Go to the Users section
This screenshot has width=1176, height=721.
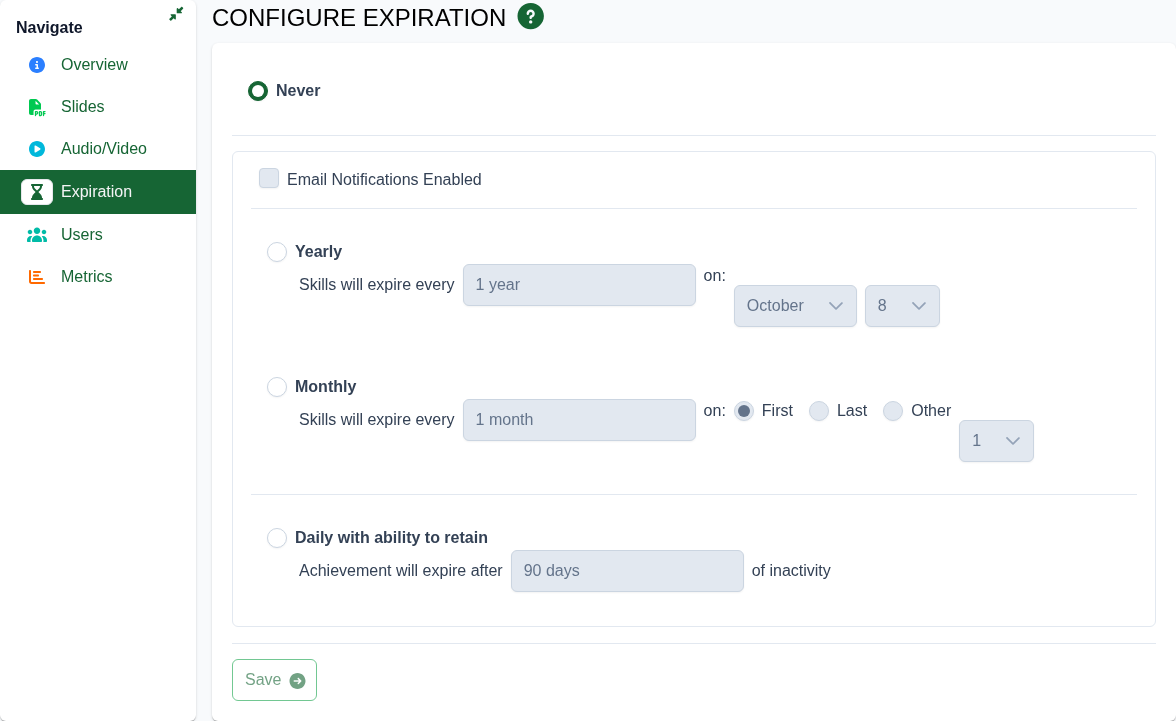pyautogui.click(x=98, y=235)
